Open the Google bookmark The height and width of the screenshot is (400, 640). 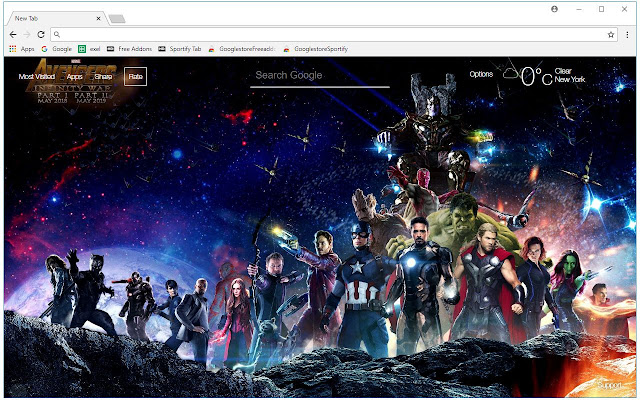coord(57,49)
